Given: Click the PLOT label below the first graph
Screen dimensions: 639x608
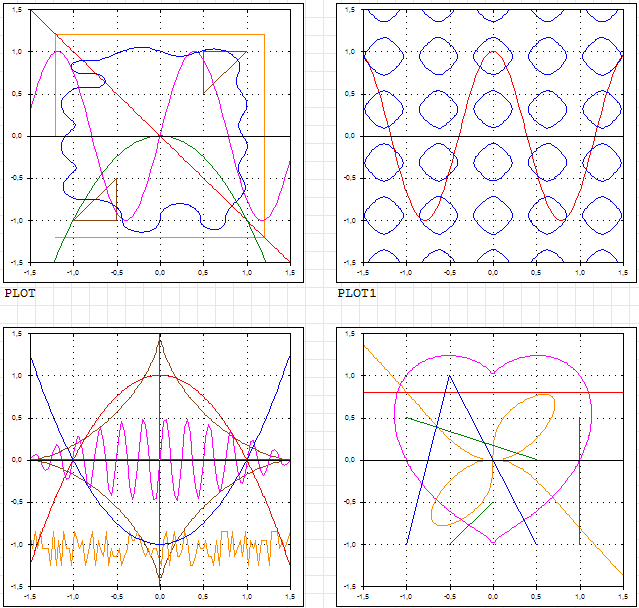Looking at the screenshot, I should pyautogui.click(x=19, y=294).
